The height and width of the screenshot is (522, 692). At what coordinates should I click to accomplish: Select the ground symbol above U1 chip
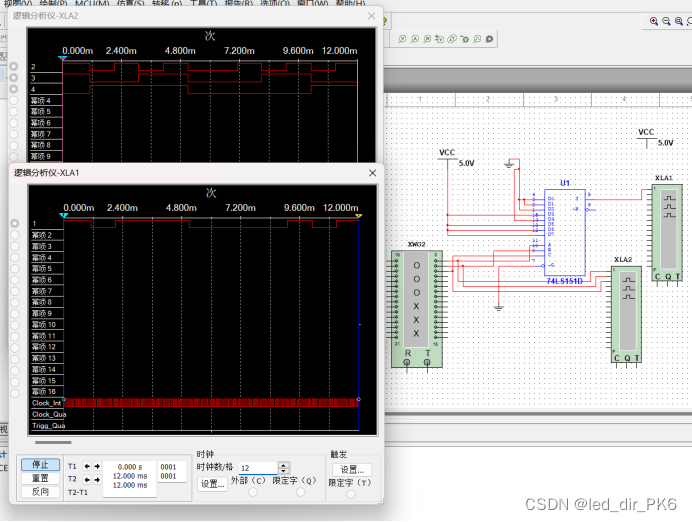[509, 164]
